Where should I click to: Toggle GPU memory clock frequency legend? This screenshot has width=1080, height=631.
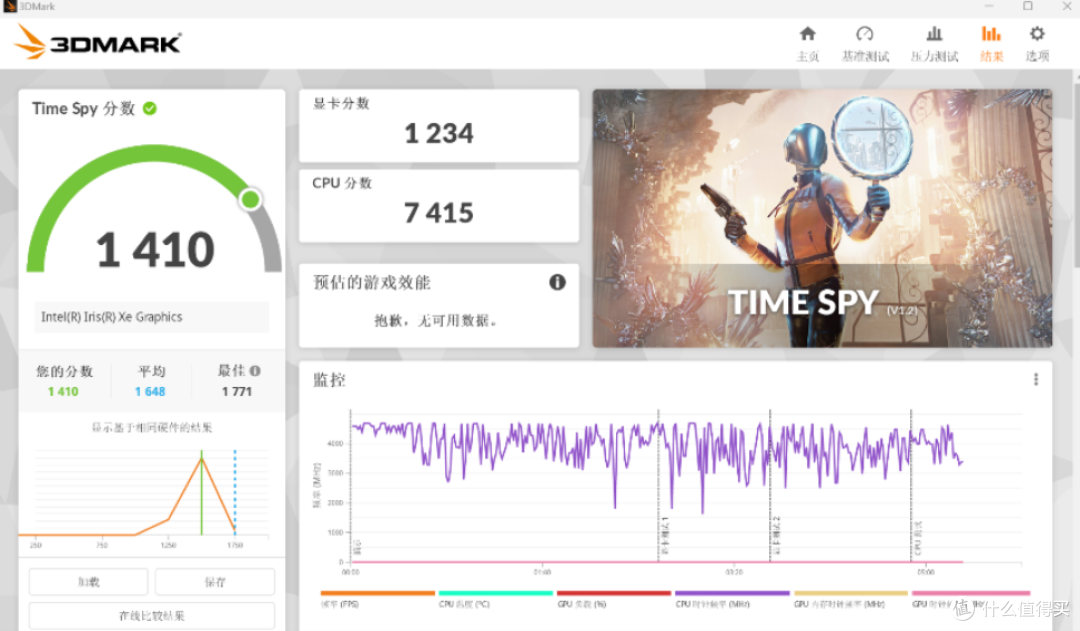(850, 599)
